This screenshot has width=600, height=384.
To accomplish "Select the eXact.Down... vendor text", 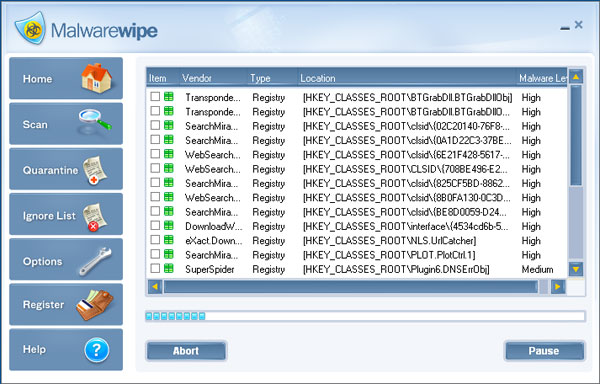I will (x=214, y=241).
